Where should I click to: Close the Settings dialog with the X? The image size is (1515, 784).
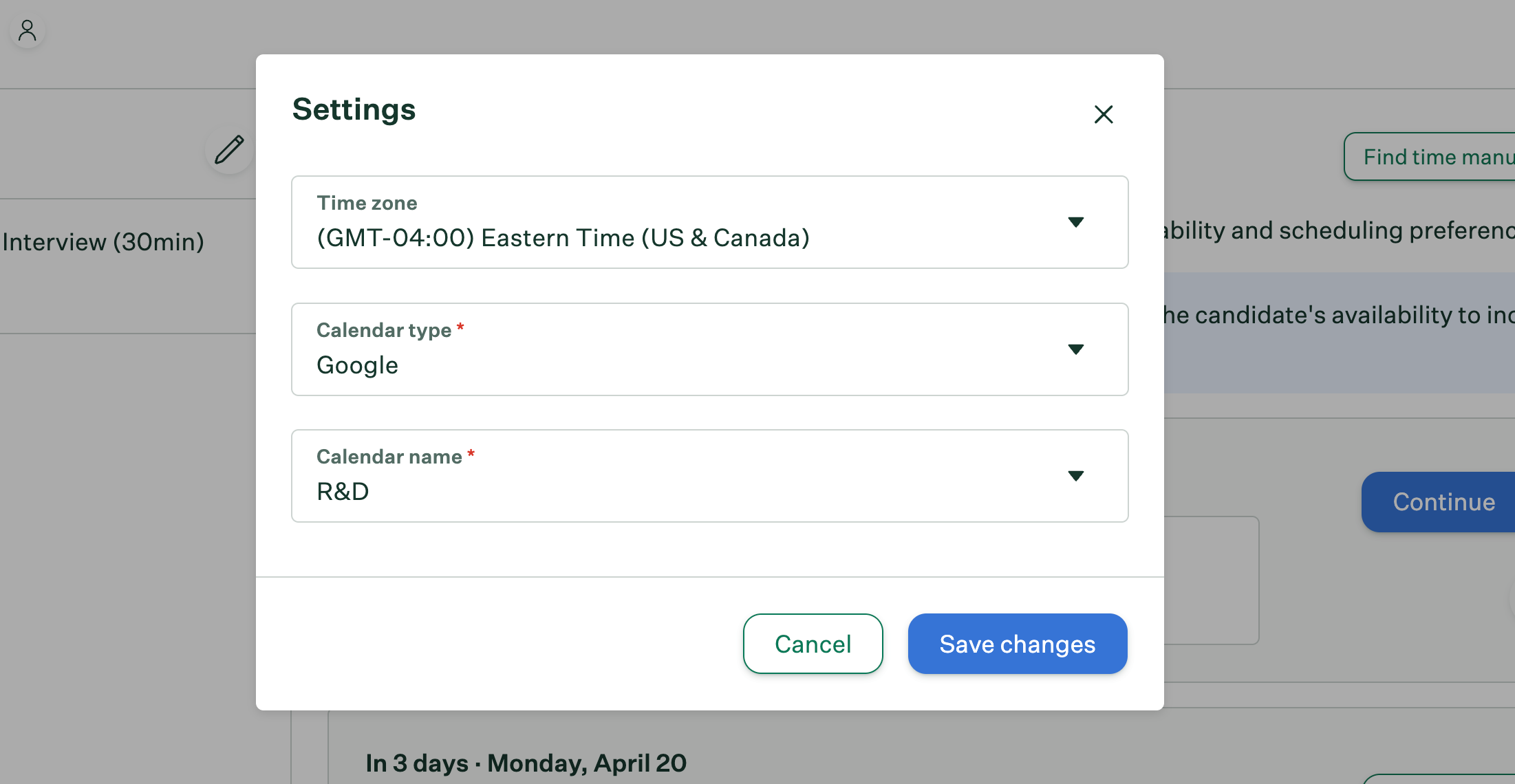point(1104,114)
